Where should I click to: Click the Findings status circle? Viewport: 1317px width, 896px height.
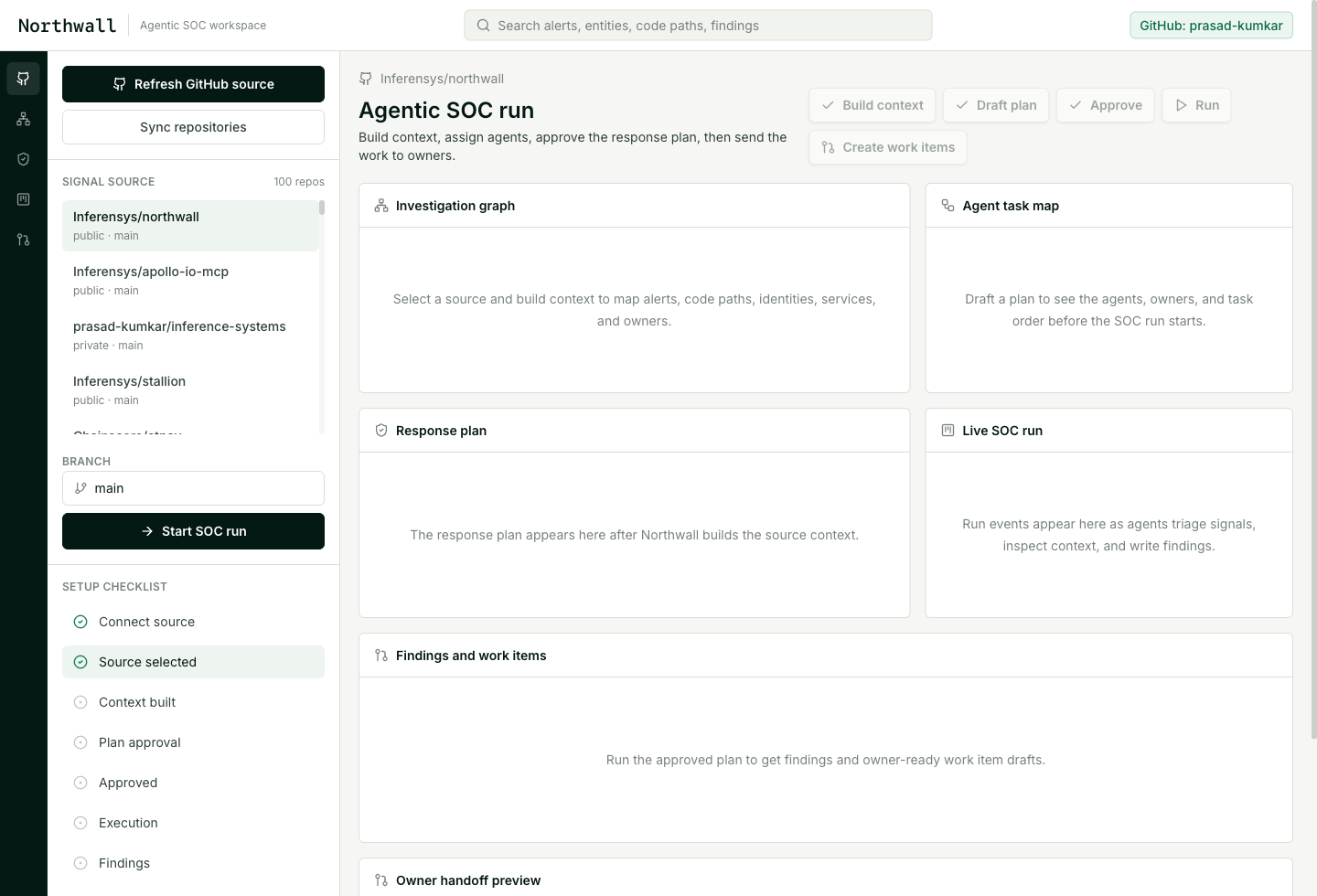tap(80, 863)
